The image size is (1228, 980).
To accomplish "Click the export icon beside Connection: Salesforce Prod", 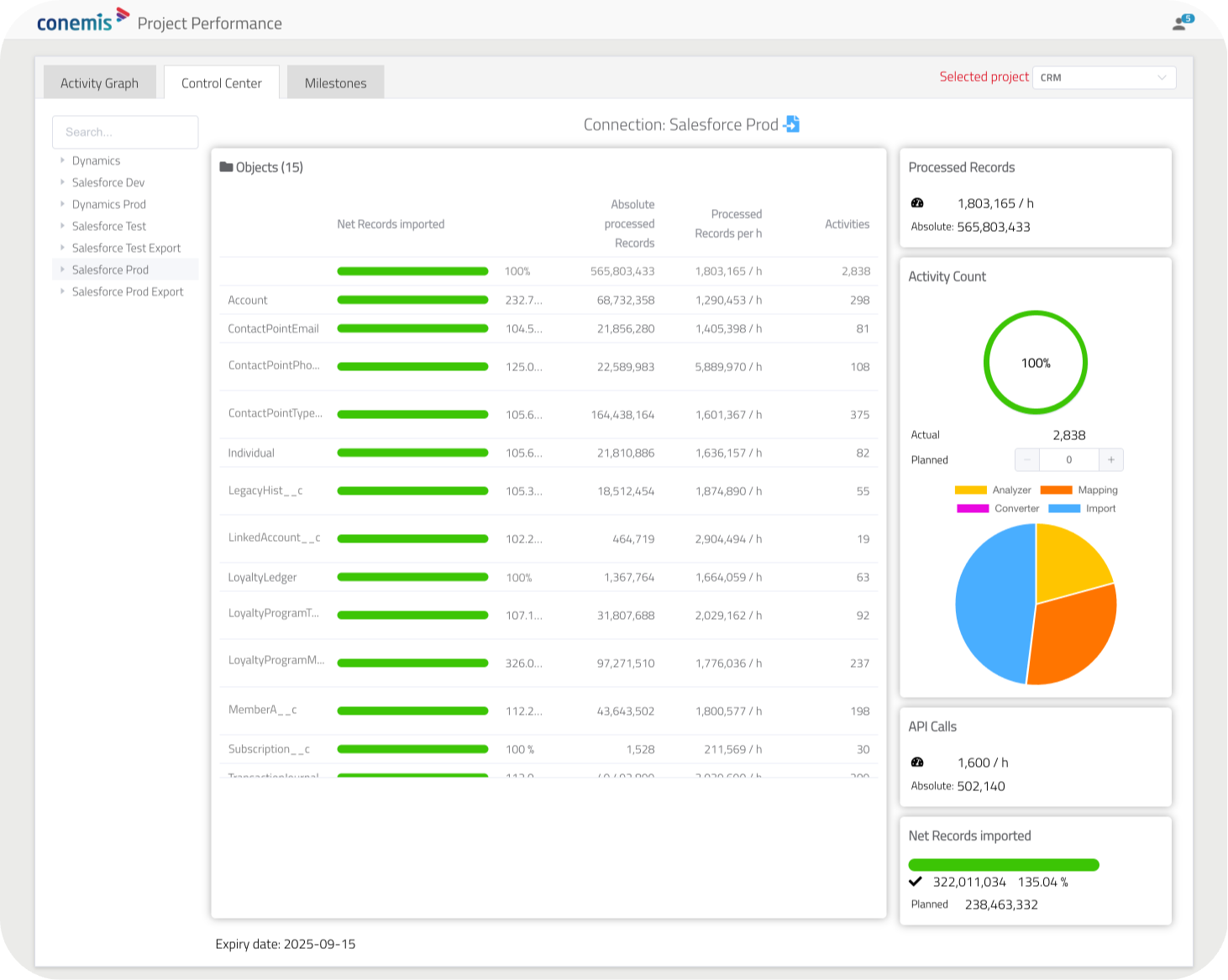I will click(x=790, y=124).
